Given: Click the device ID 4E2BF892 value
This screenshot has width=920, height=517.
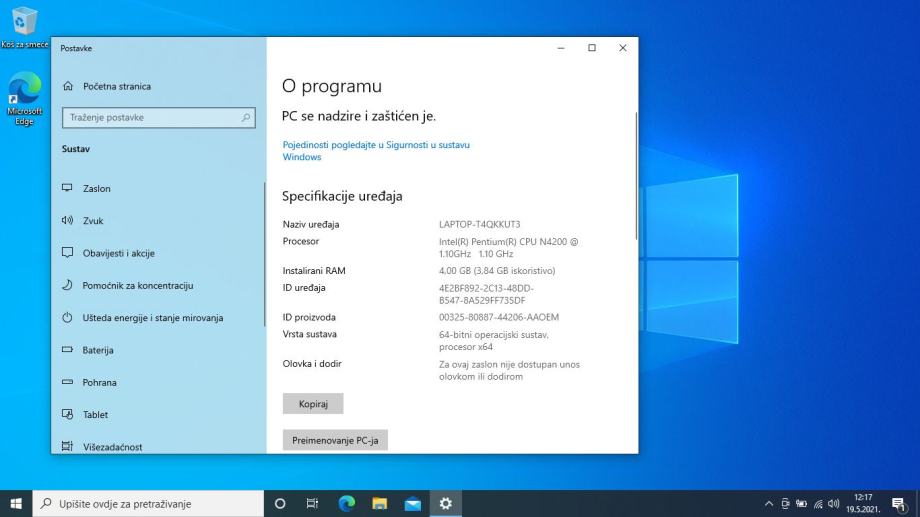Looking at the screenshot, I should pos(486,294).
